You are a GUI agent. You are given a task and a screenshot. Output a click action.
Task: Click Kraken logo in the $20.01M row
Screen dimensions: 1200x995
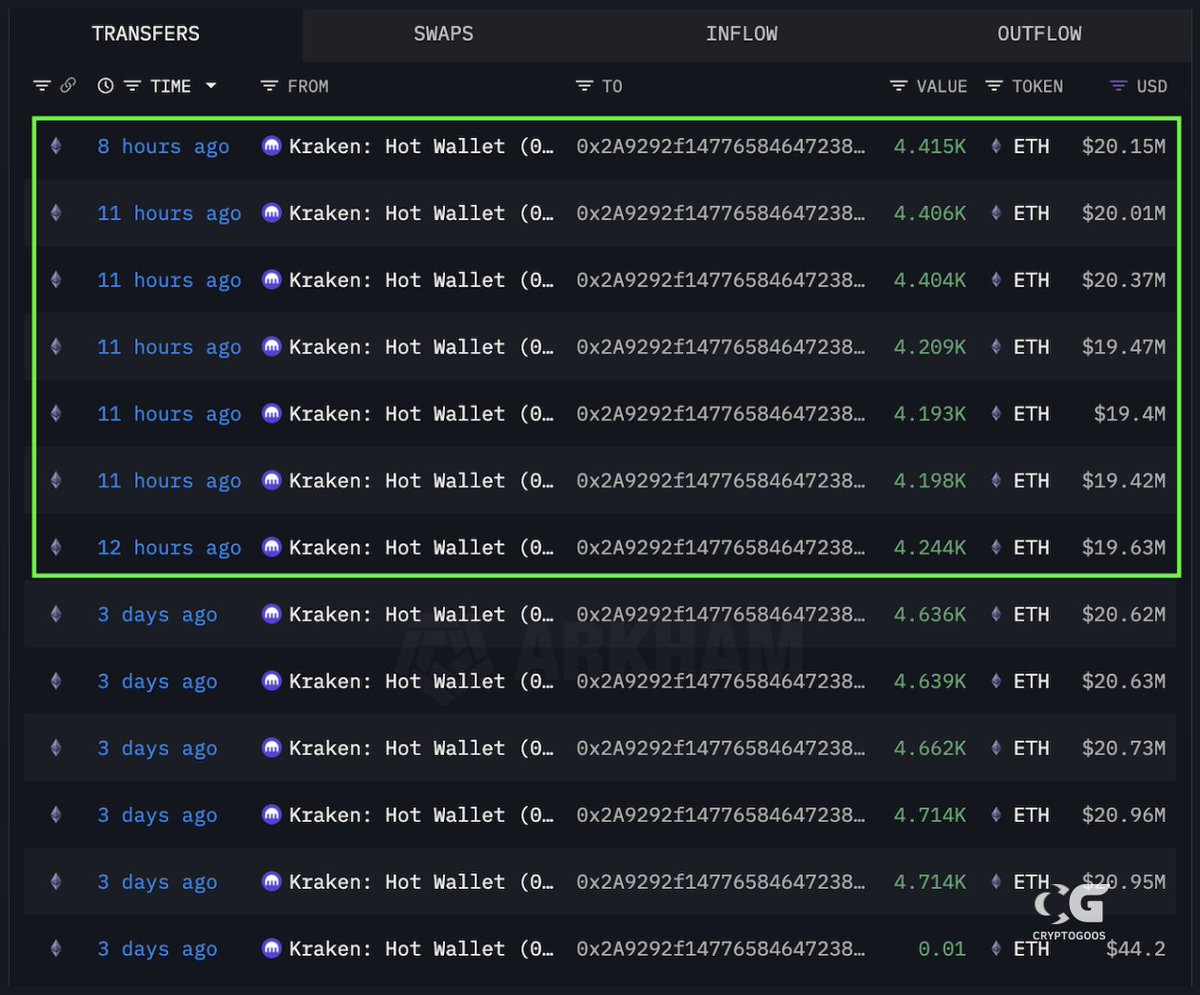[x=272, y=213]
